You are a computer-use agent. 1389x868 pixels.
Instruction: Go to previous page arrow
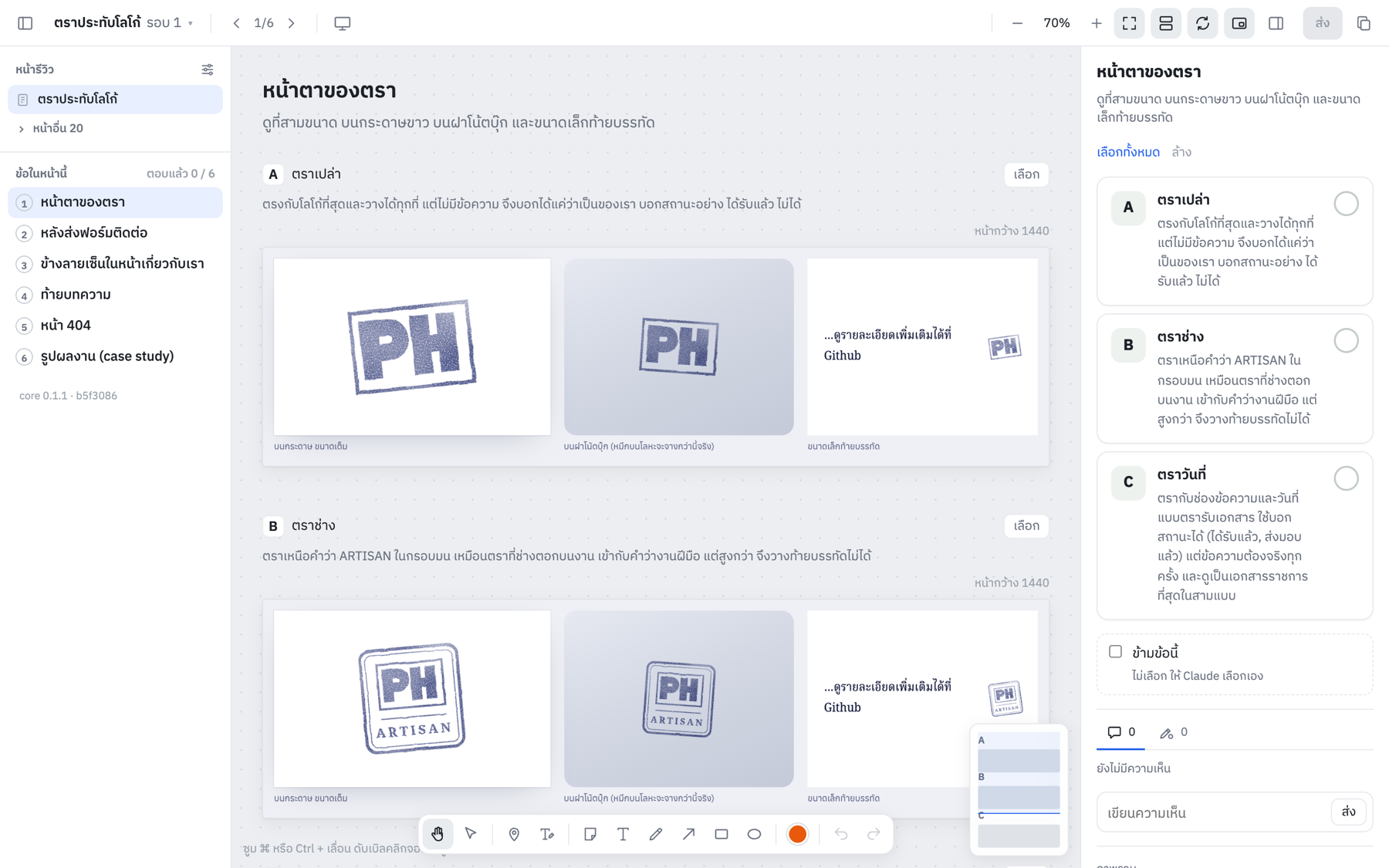tap(236, 23)
